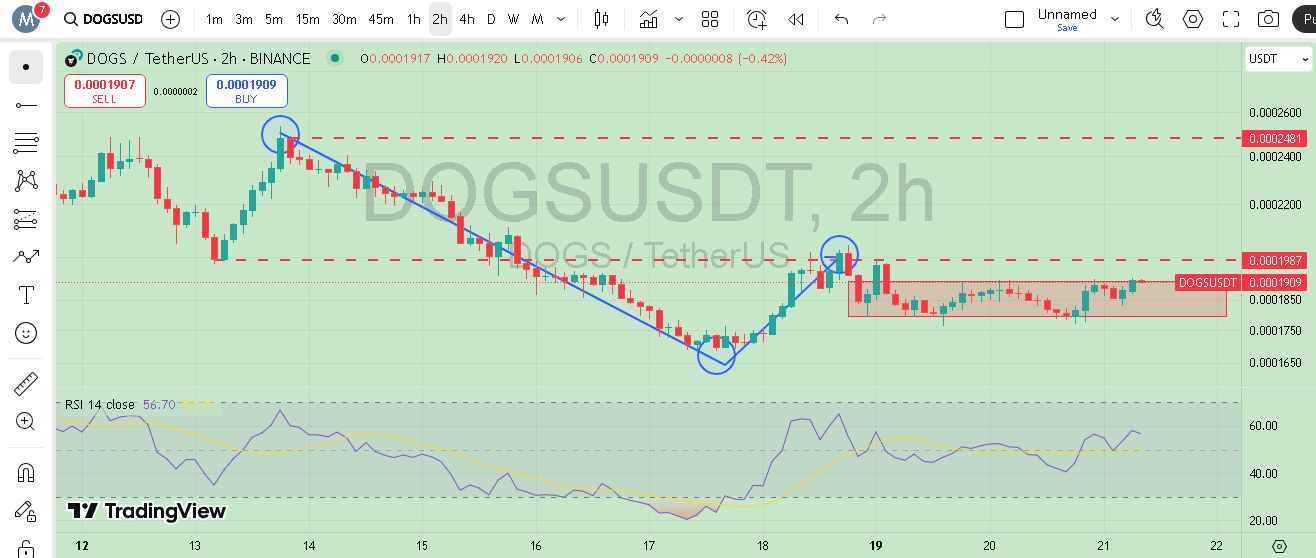Click the DOGS / TetherUS symbol title
The width and height of the screenshot is (1316, 558).
point(198,59)
